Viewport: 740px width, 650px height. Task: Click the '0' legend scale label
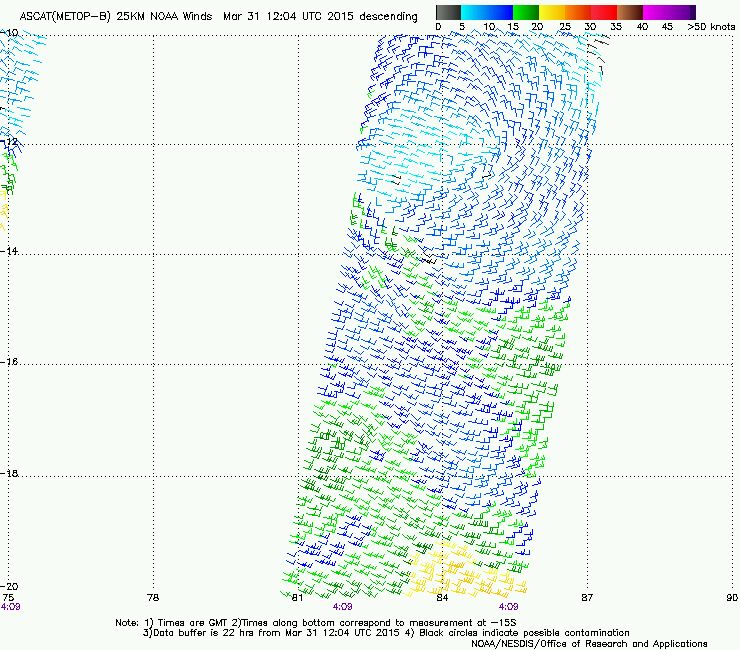tap(438, 27)
